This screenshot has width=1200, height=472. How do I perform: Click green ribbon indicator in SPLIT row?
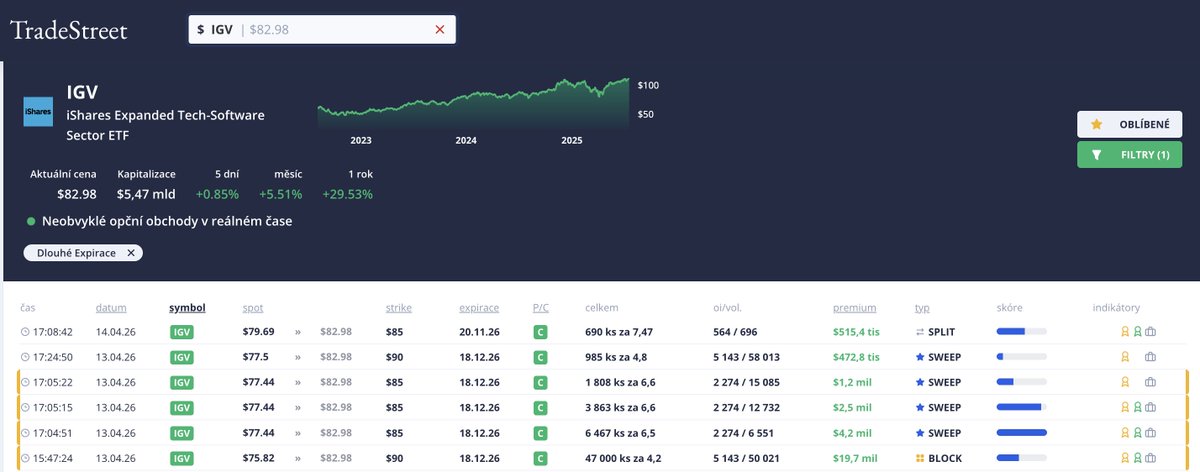1137,331
